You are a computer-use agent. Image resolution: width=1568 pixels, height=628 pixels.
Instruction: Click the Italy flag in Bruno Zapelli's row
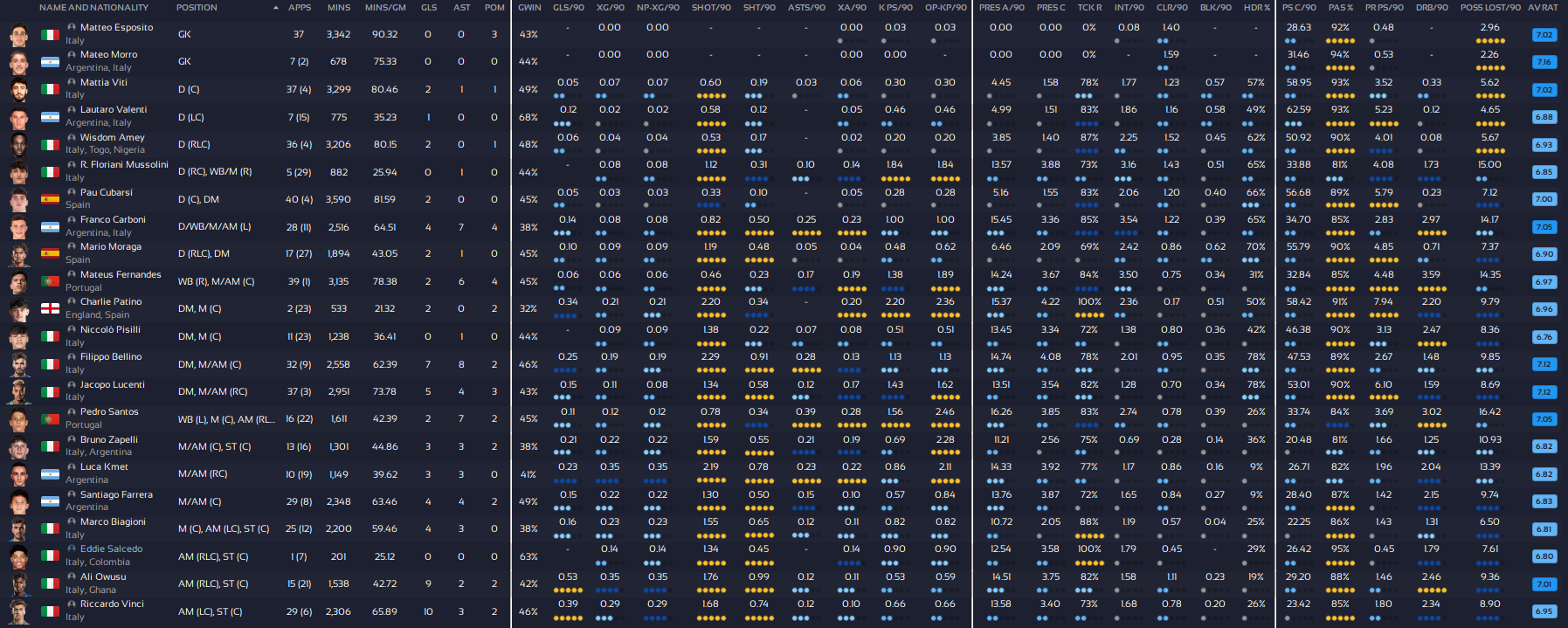50,446
